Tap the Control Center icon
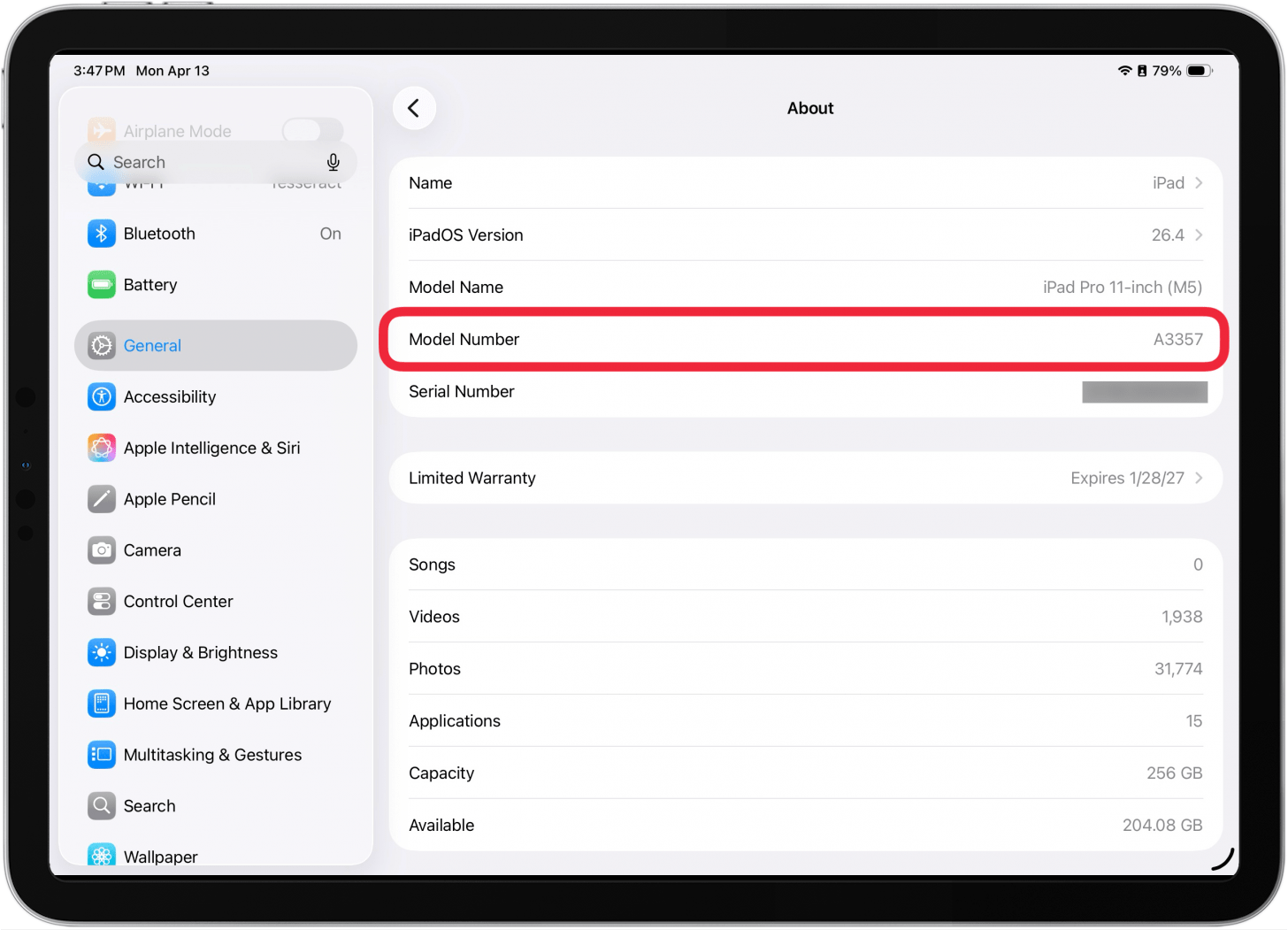Screen dimensions: 1288x930 pos(102,602)
